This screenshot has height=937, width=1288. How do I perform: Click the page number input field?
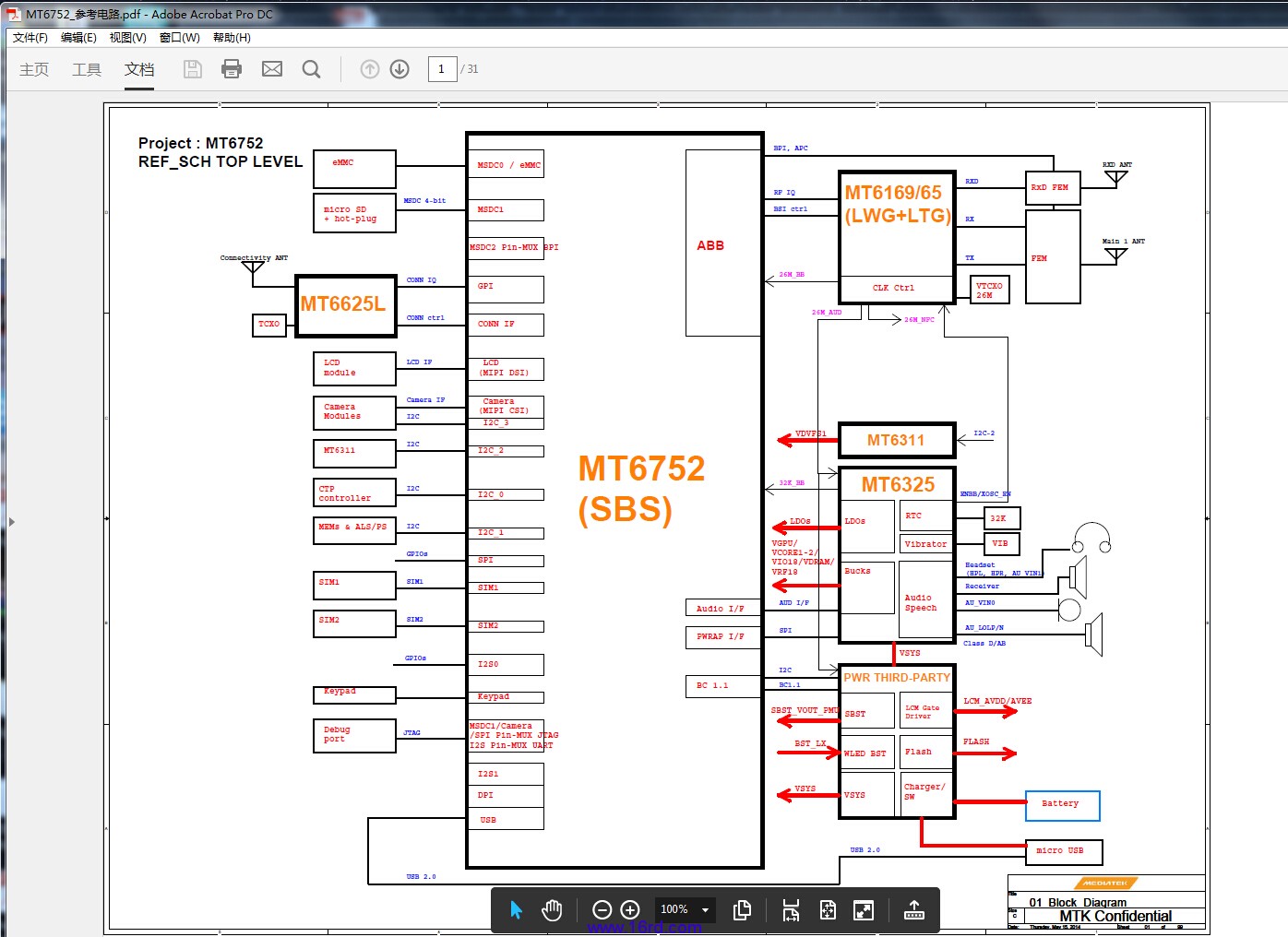click(x=442, y=69)
